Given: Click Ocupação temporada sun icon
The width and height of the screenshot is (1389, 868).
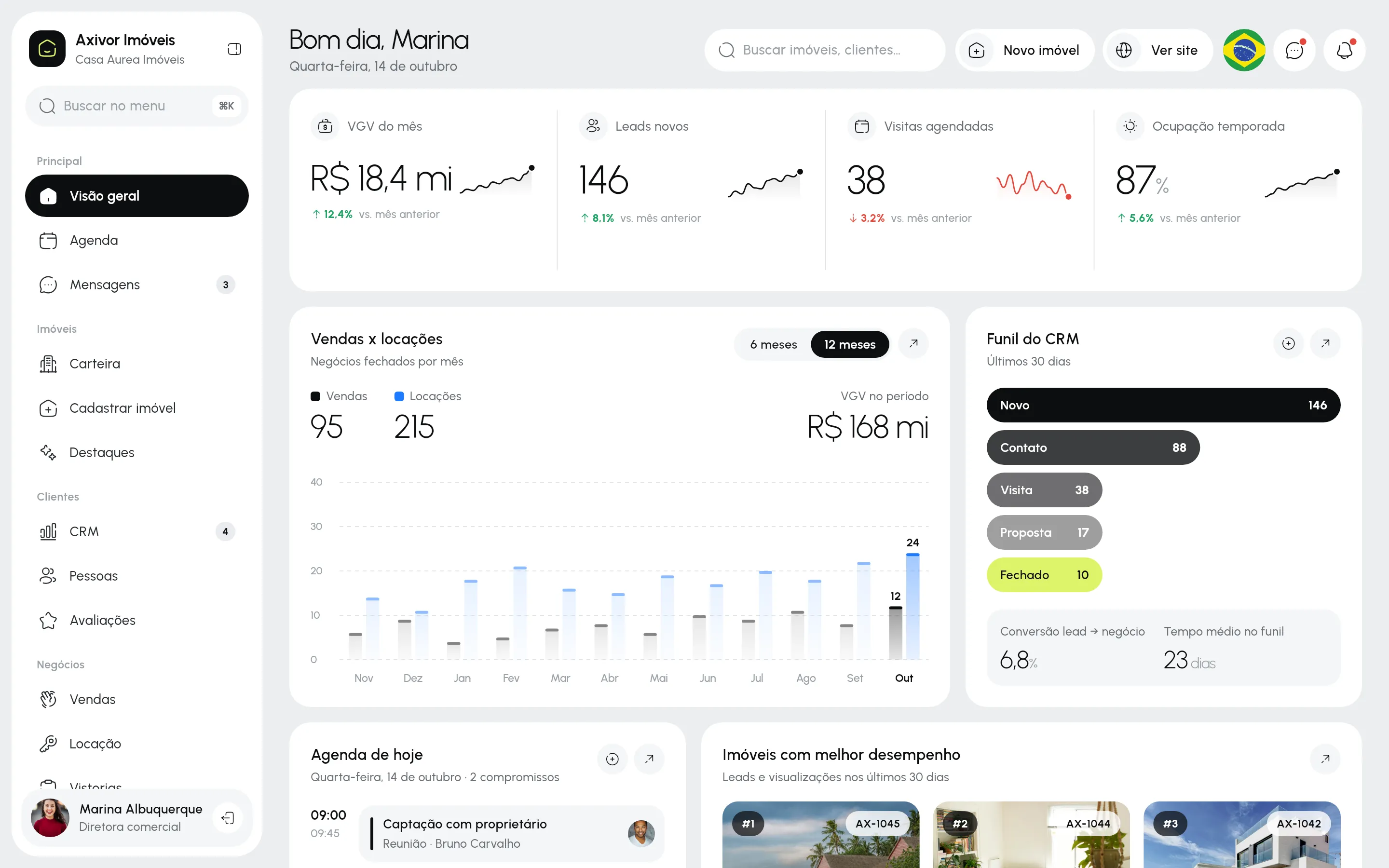Looking at the screenshot, I should point(1130,126).
